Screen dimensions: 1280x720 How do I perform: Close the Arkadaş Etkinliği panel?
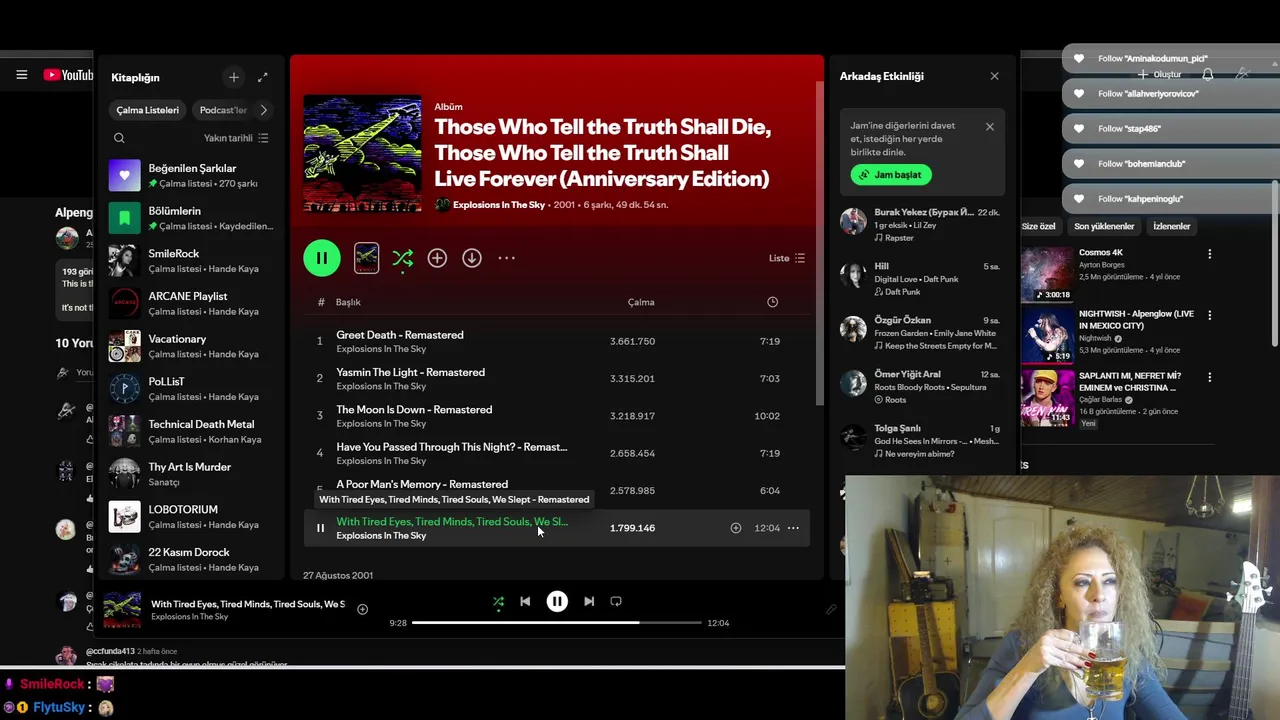994,76
